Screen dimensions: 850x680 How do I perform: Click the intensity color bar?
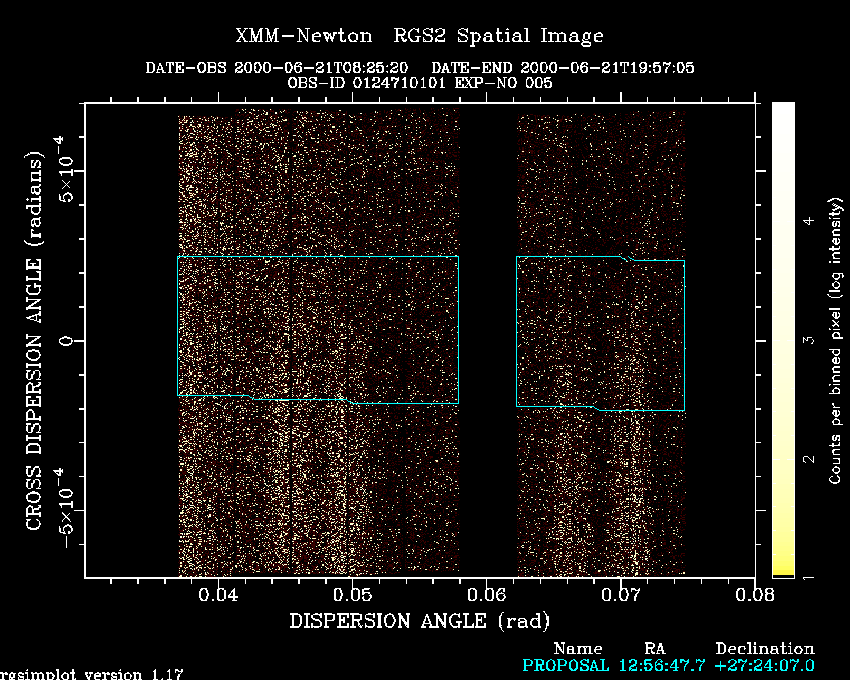[x=783, y=340]
